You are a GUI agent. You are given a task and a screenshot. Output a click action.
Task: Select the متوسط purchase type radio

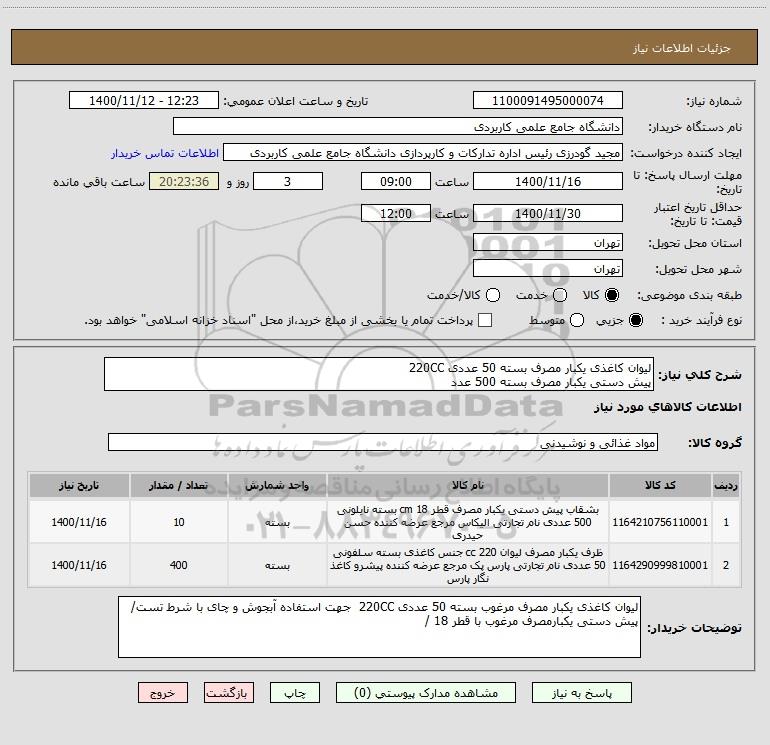577,320
